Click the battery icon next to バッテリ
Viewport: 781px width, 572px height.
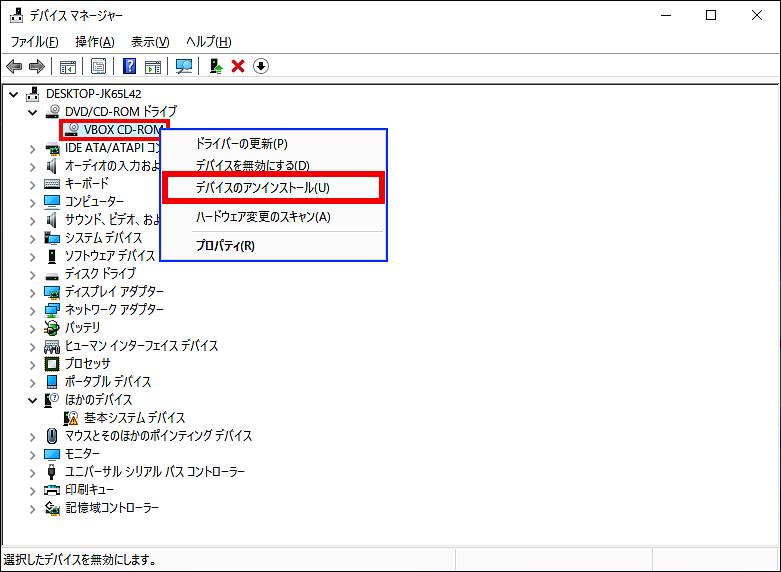[x=52, y=328]
